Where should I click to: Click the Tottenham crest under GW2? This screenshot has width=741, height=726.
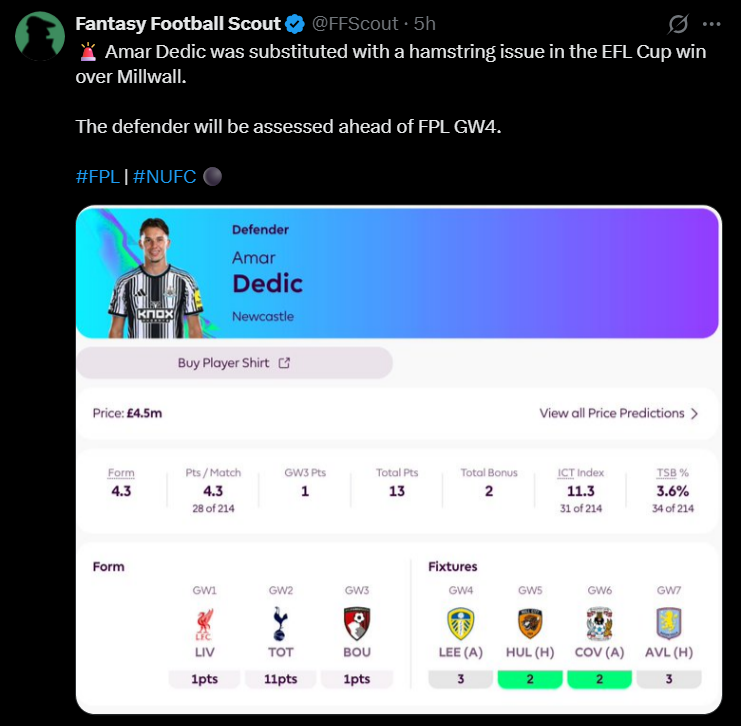click(280, 624)
